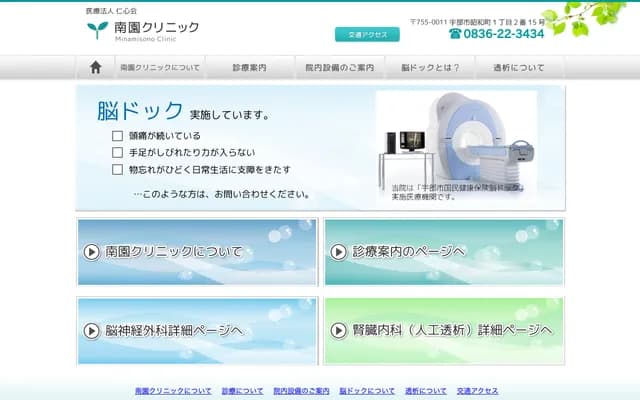Image resolution: width=640 pixels, height=400 pixels.
Task: Click the 南園クリニック logo text
Action: 157,28
